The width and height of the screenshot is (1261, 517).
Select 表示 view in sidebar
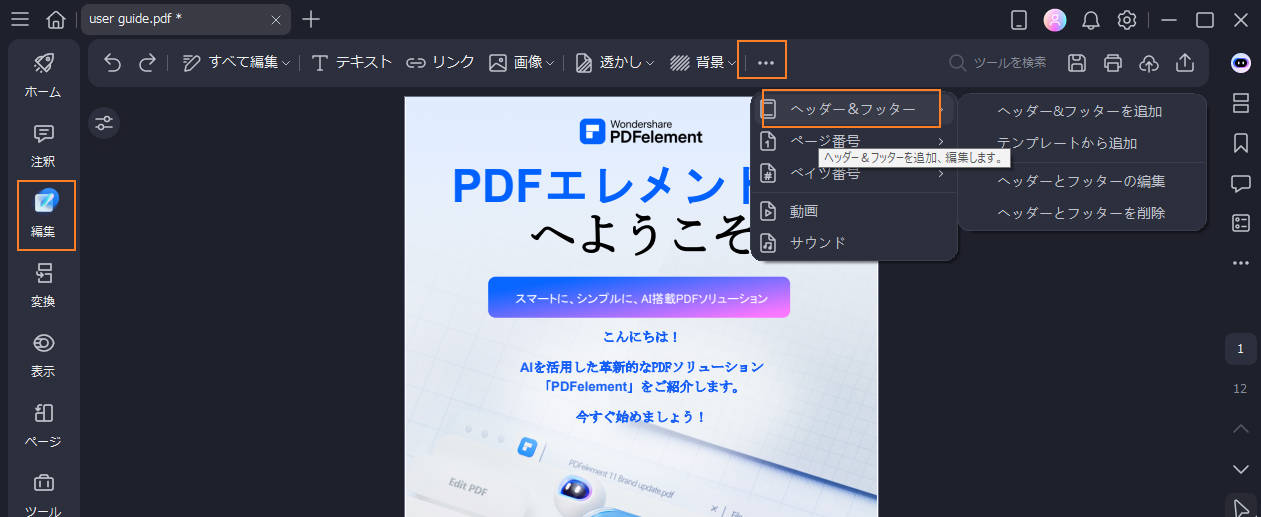(x=43, y=355)
